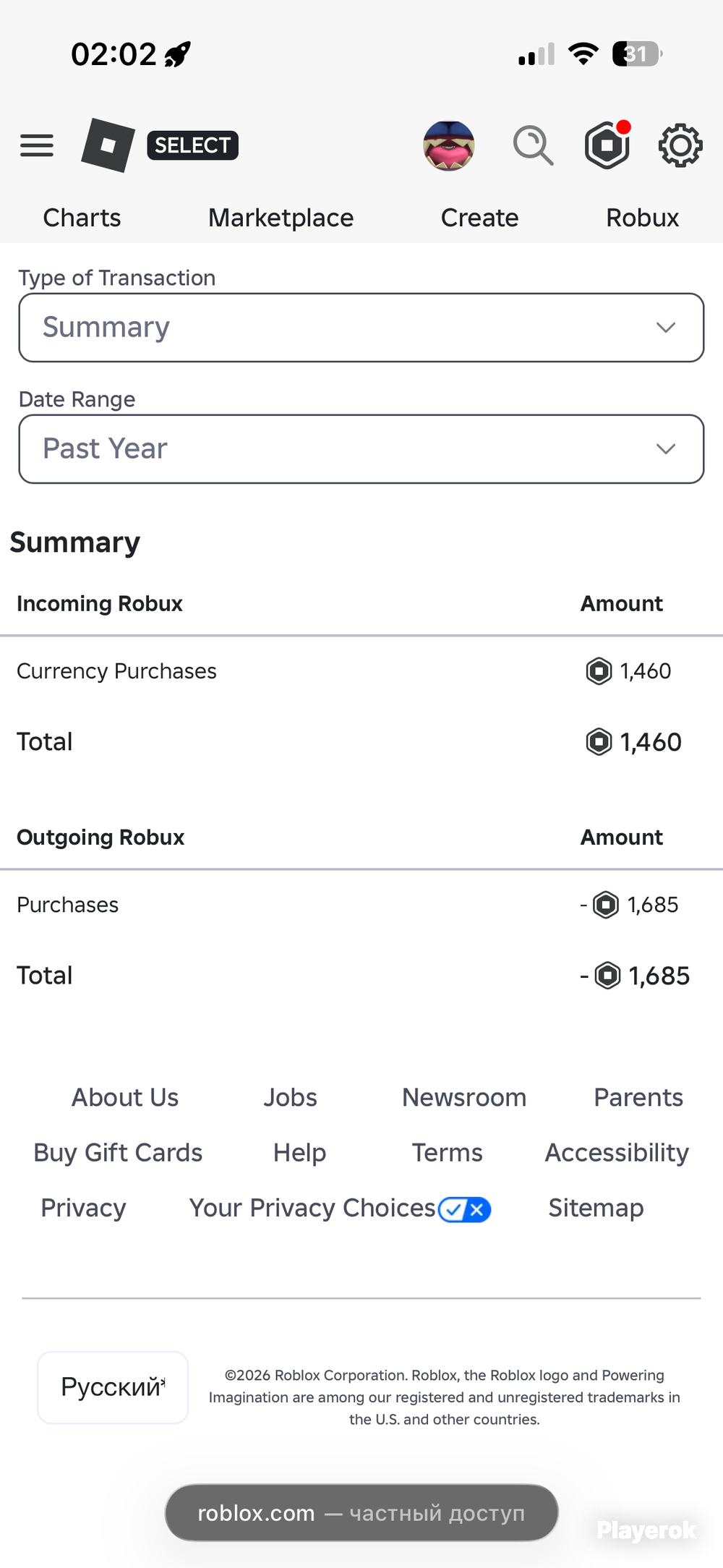Tap the 02:02 clock in status bar
This screenshot has height=1568, width=723.
114,54
